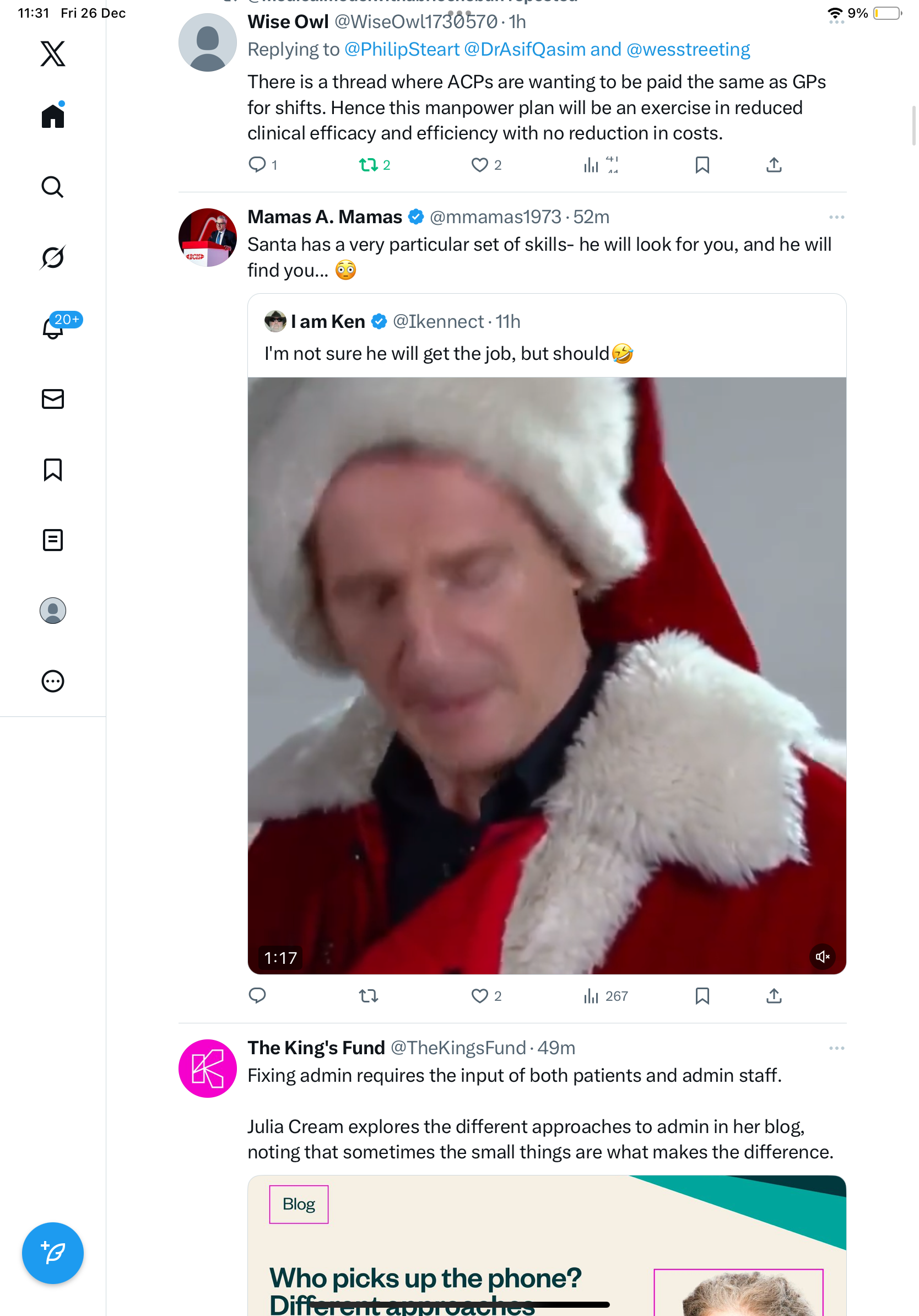The height and width of the screenshot is (1316, 919).
Task: Undo repost on Wise Owl's reply
Action: pyautogui.click(x=369, y=165)
